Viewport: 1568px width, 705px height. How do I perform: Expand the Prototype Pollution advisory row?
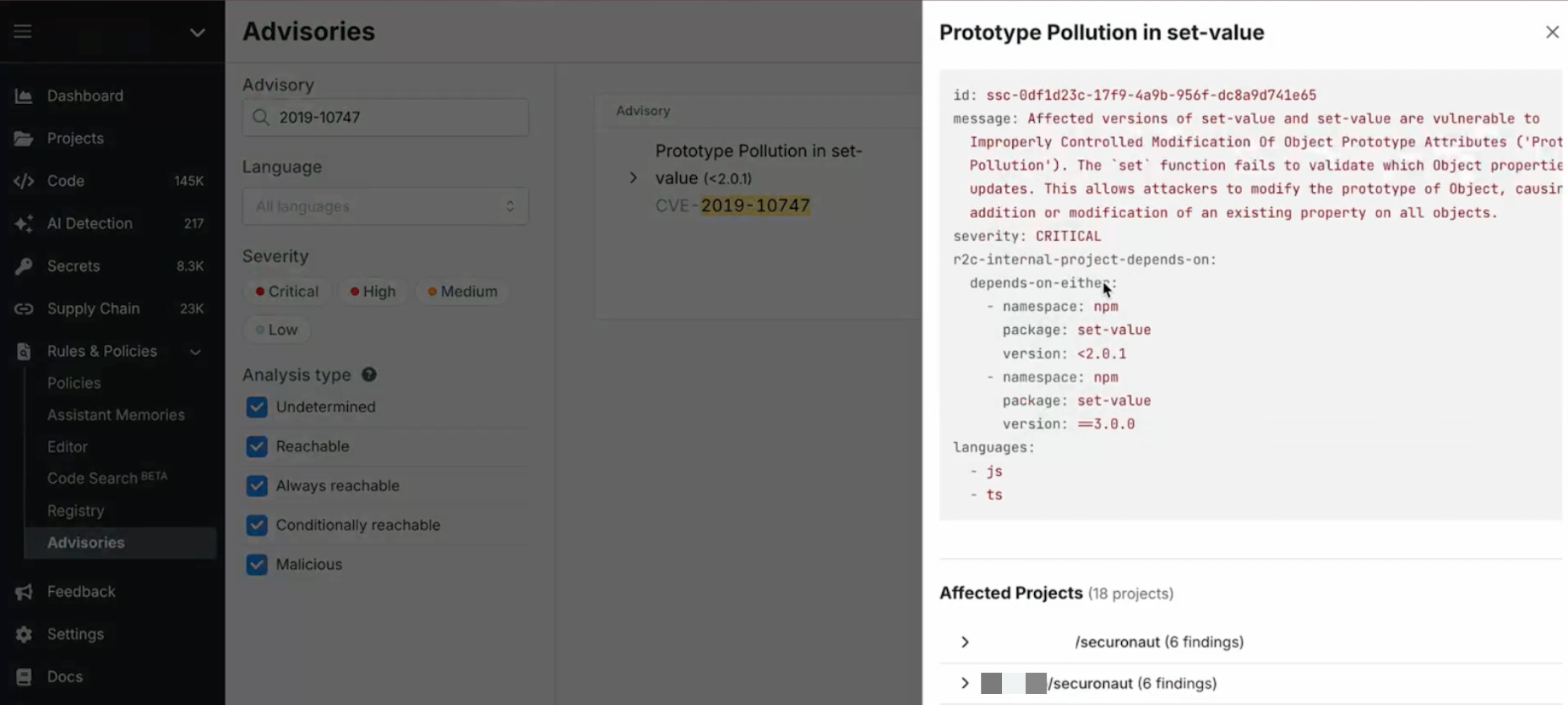pos(633,178)
